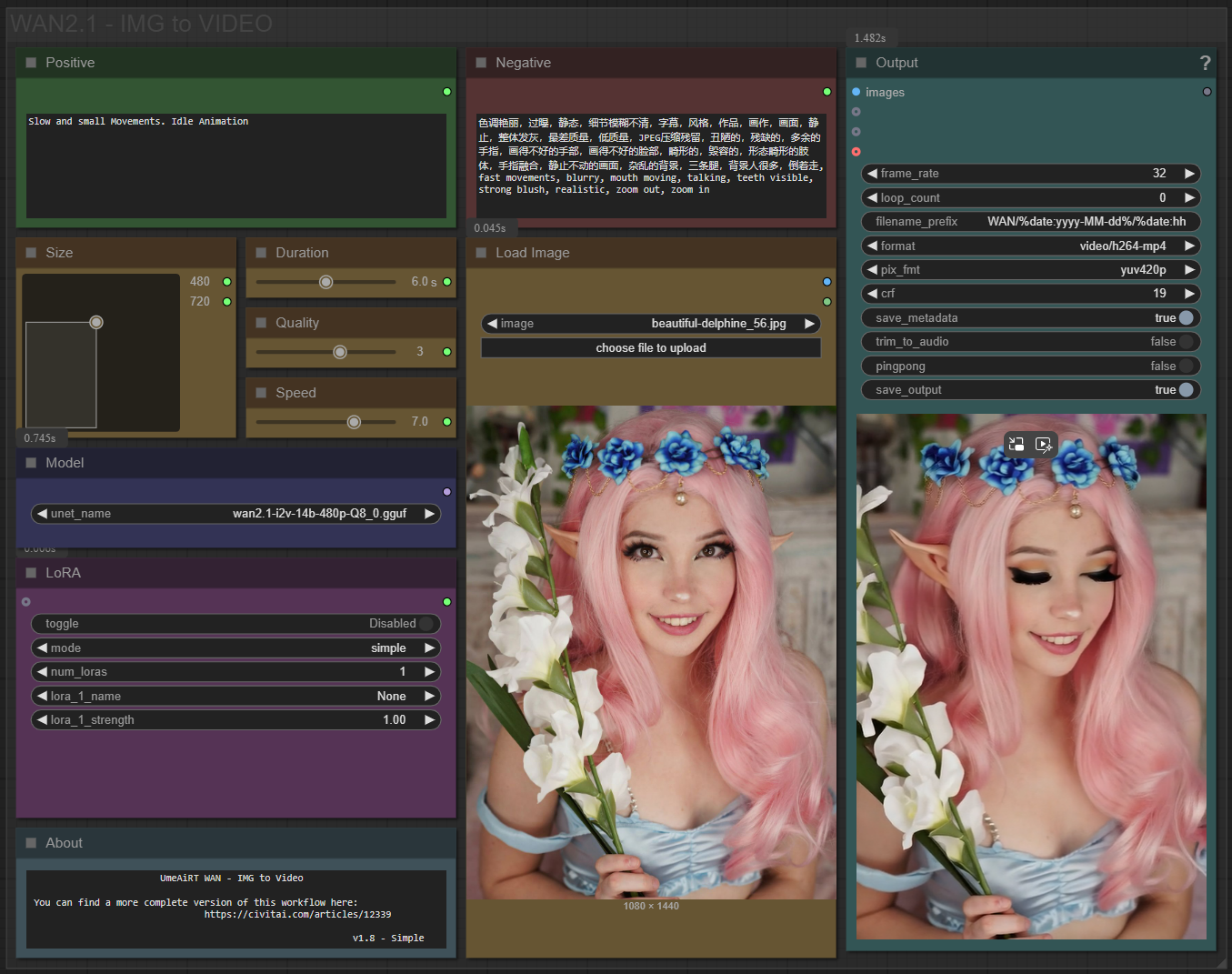Click the images blue input port

click(856, 92)
